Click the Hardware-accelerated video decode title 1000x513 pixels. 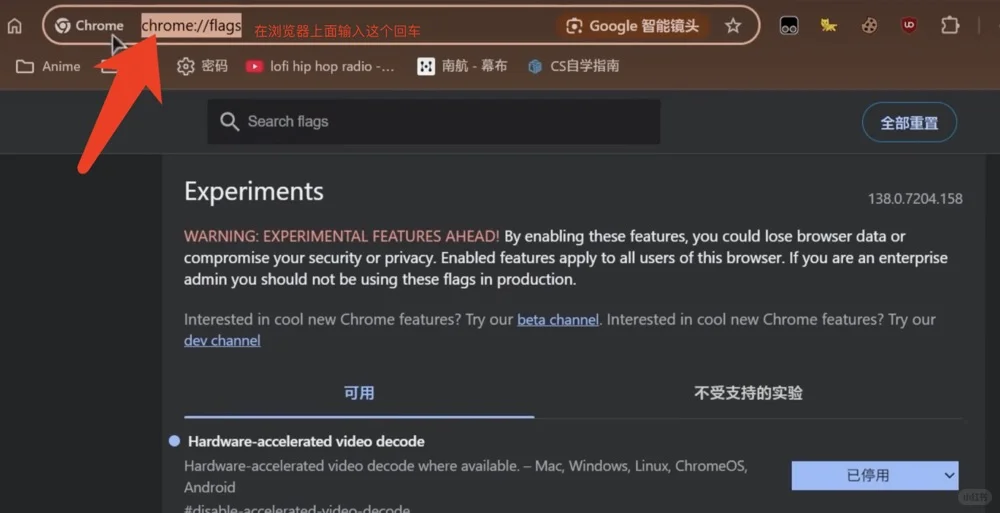pos(306,442)
